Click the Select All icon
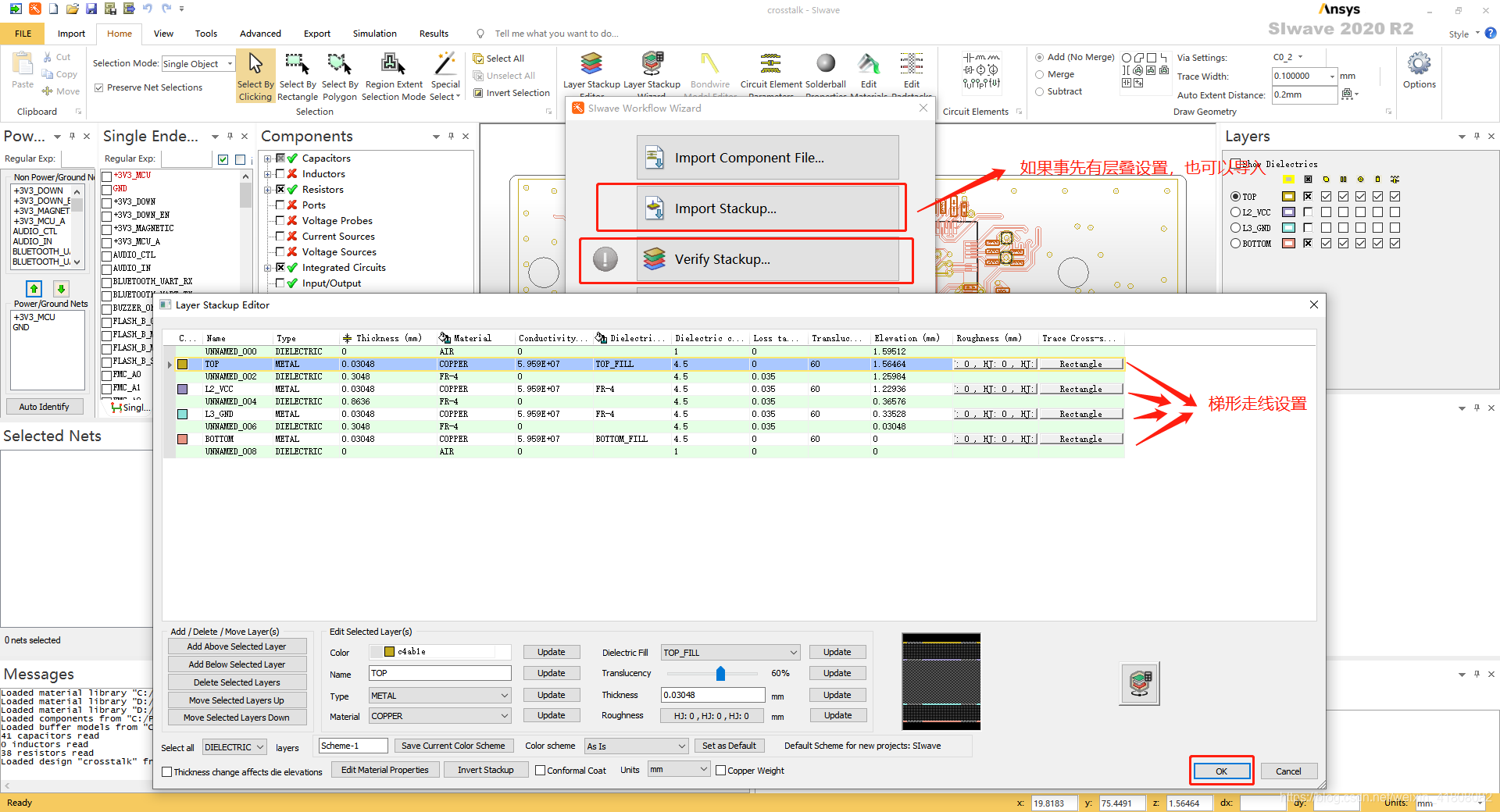Viewport: 1500px width, 812px height. 478,59
